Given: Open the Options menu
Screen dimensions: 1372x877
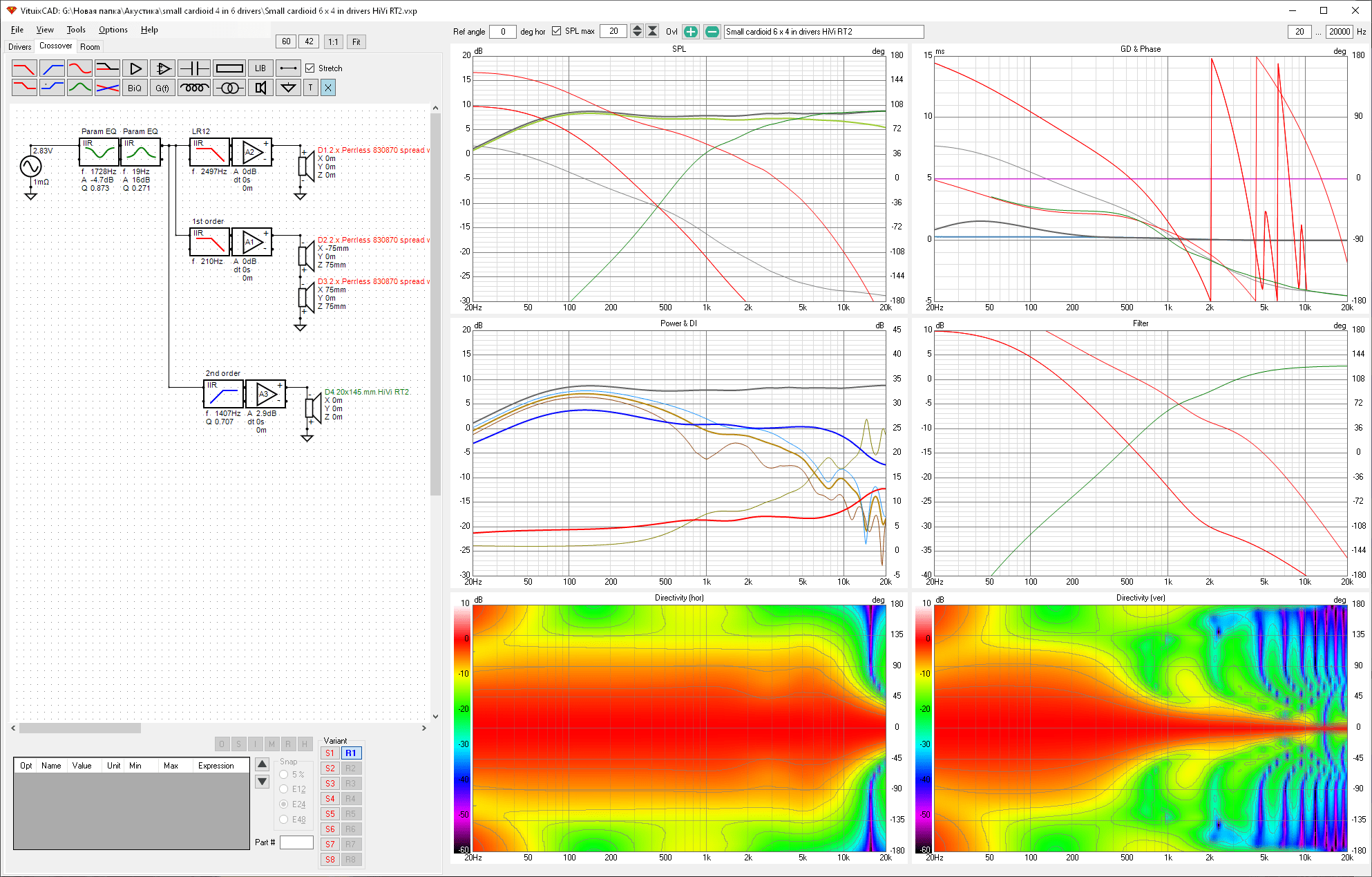Looking at the screenshot, I should [x=113, y=30].
